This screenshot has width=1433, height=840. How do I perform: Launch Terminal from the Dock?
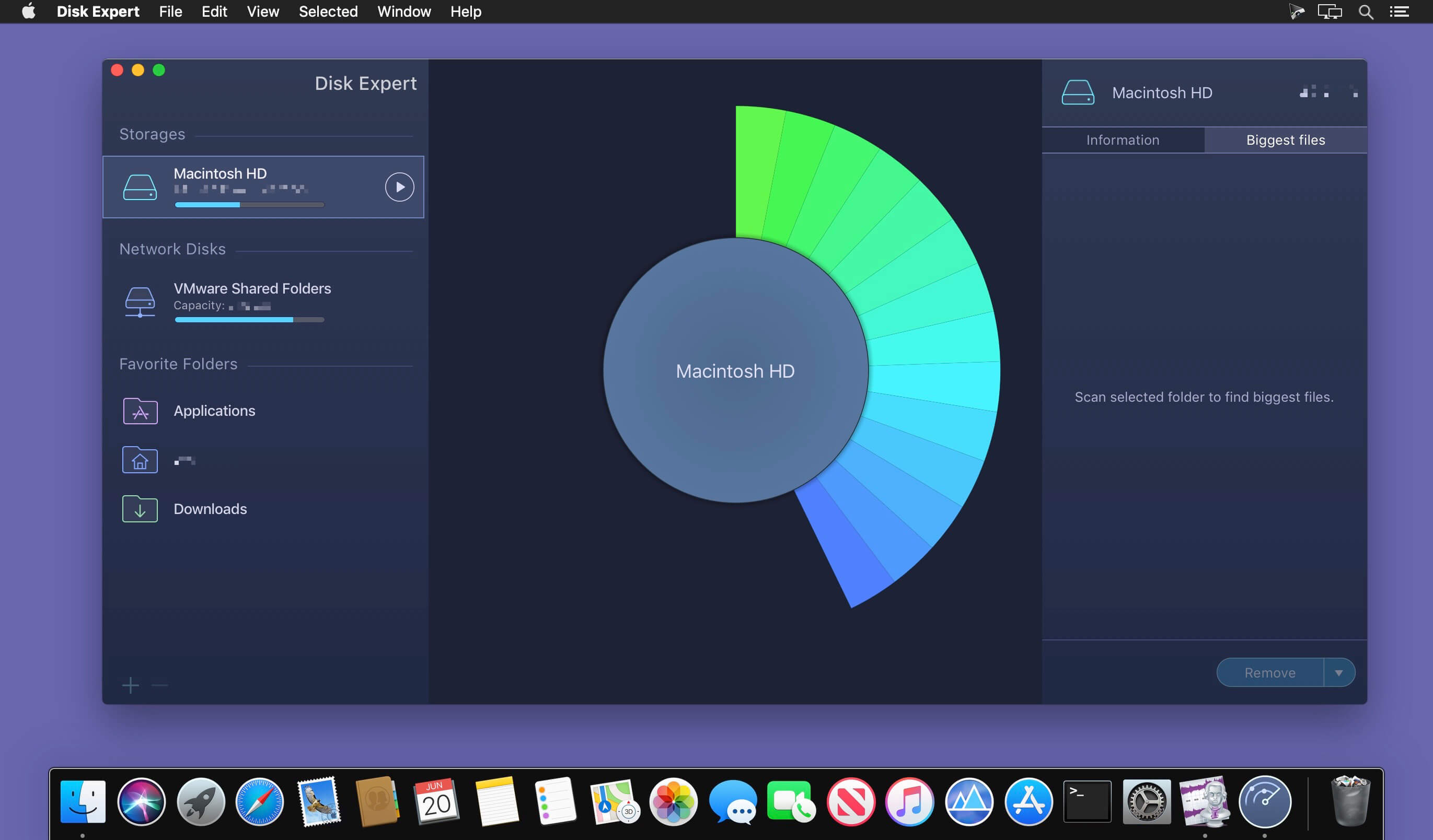pyautogui.click(x=1087, y=802)
